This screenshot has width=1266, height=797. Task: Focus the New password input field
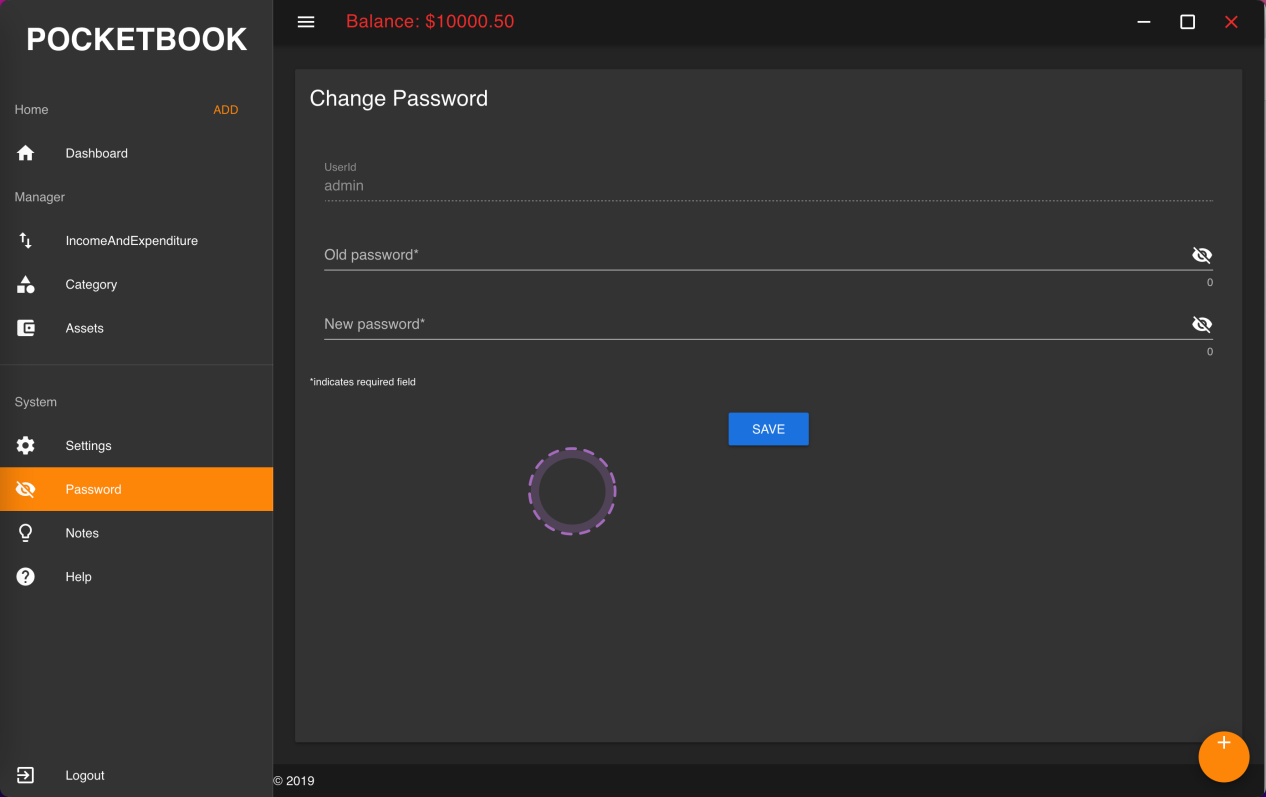[750, 324]
